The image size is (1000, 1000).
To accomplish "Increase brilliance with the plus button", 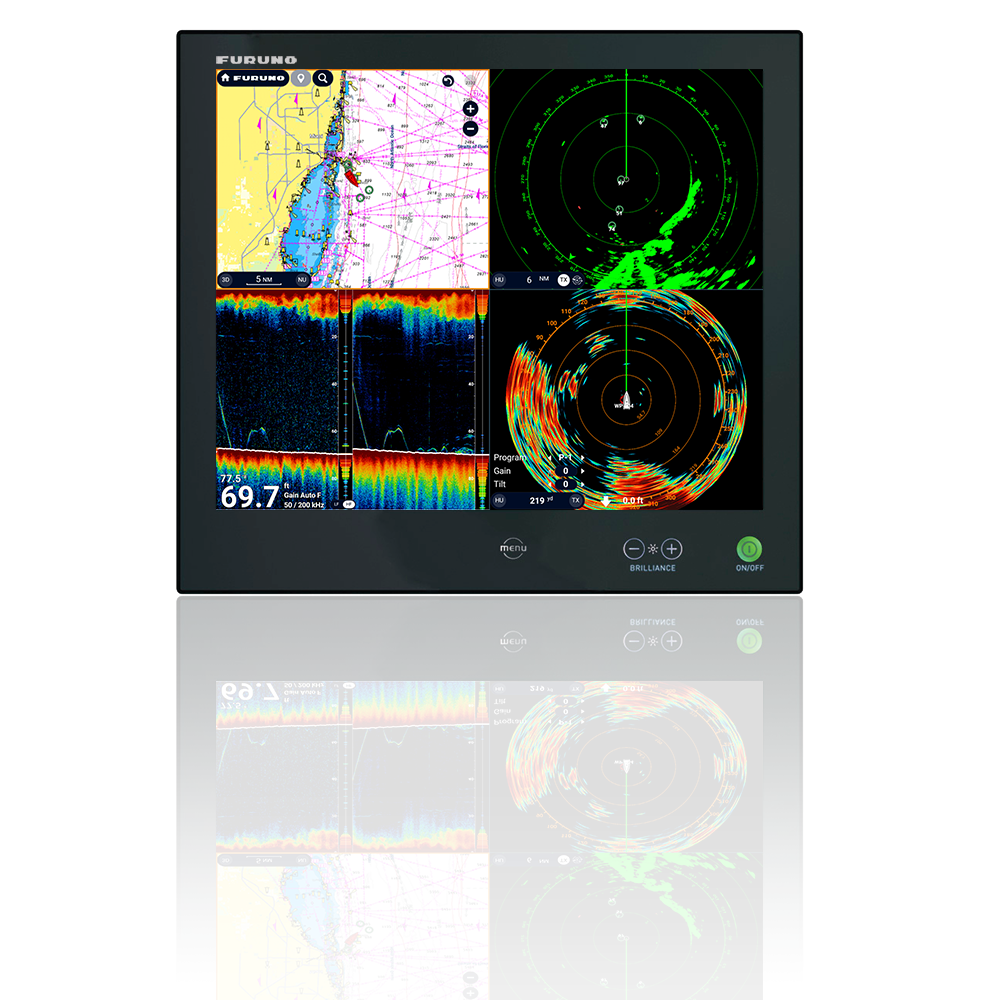I will click(672, 549).
